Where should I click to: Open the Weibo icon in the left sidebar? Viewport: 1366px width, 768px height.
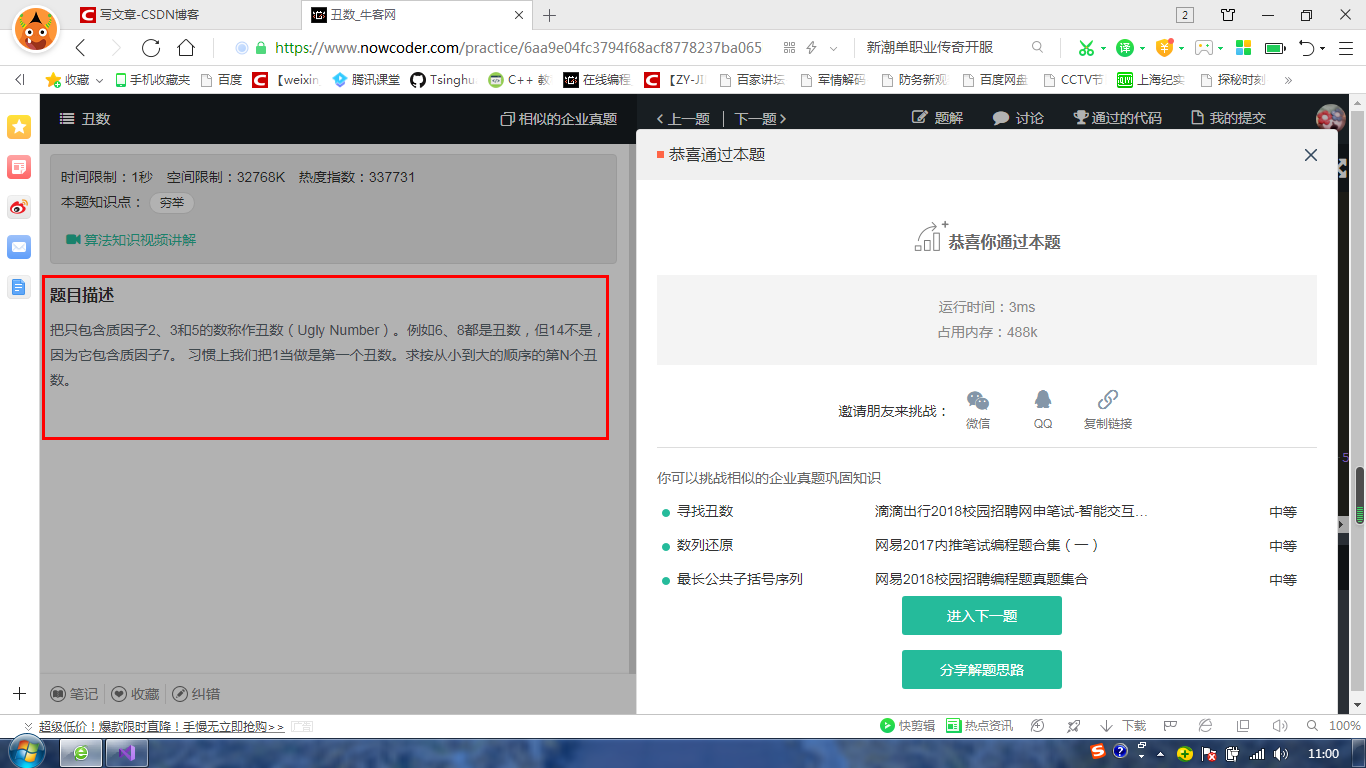click(18, 208)
